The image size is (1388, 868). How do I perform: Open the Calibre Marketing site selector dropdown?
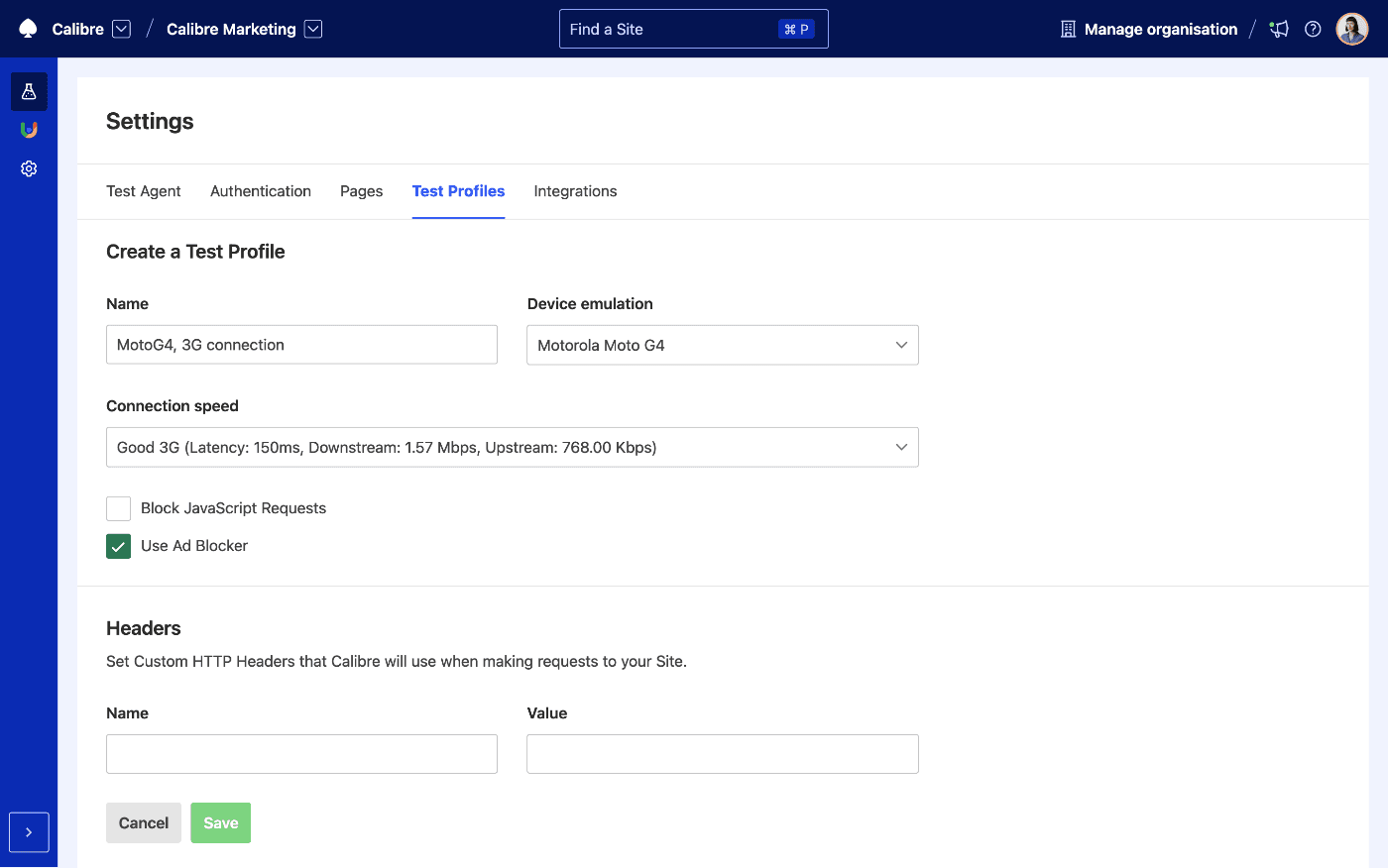[313, 29]
